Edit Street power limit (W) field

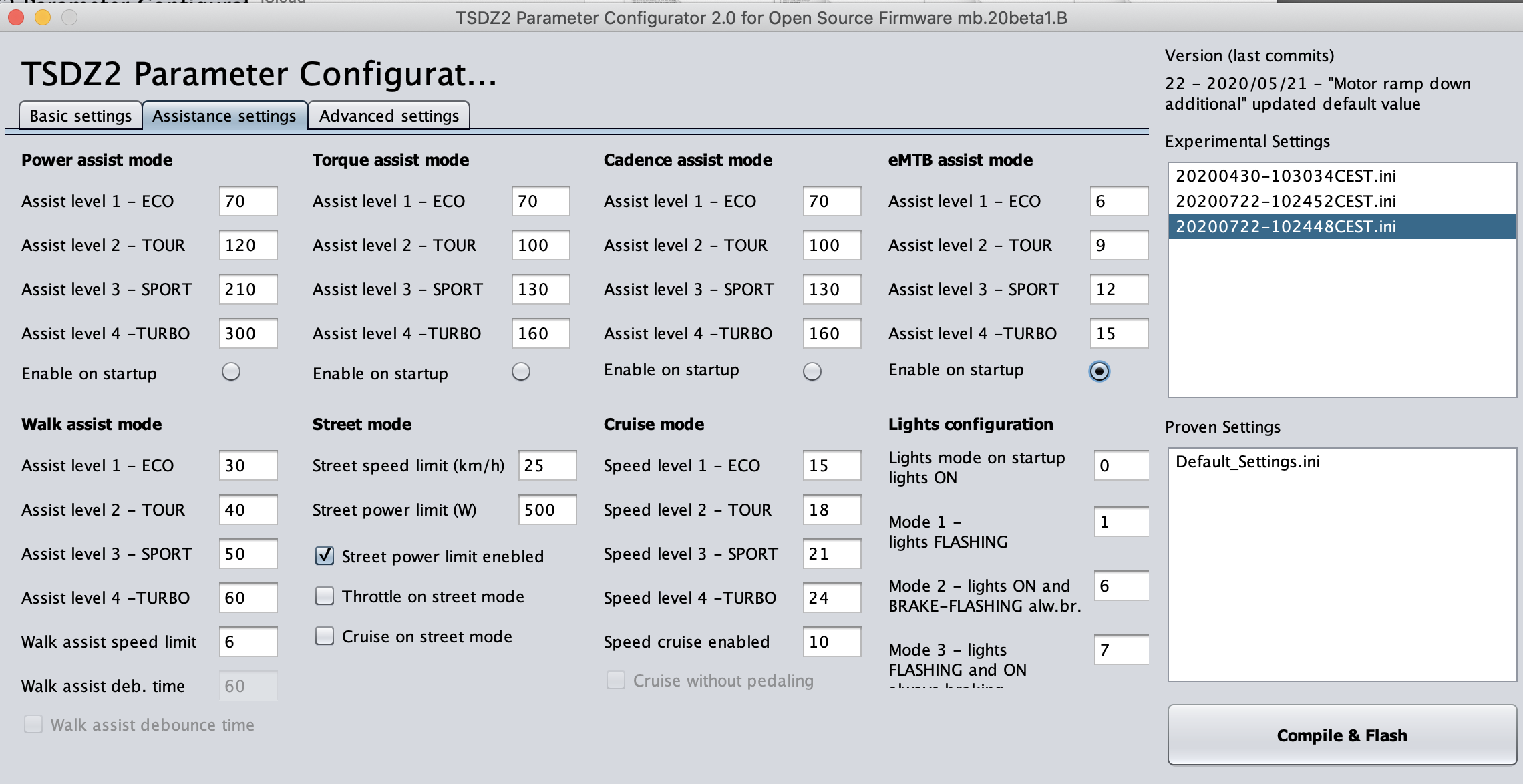pyautogui.click(x=547, y=510)
